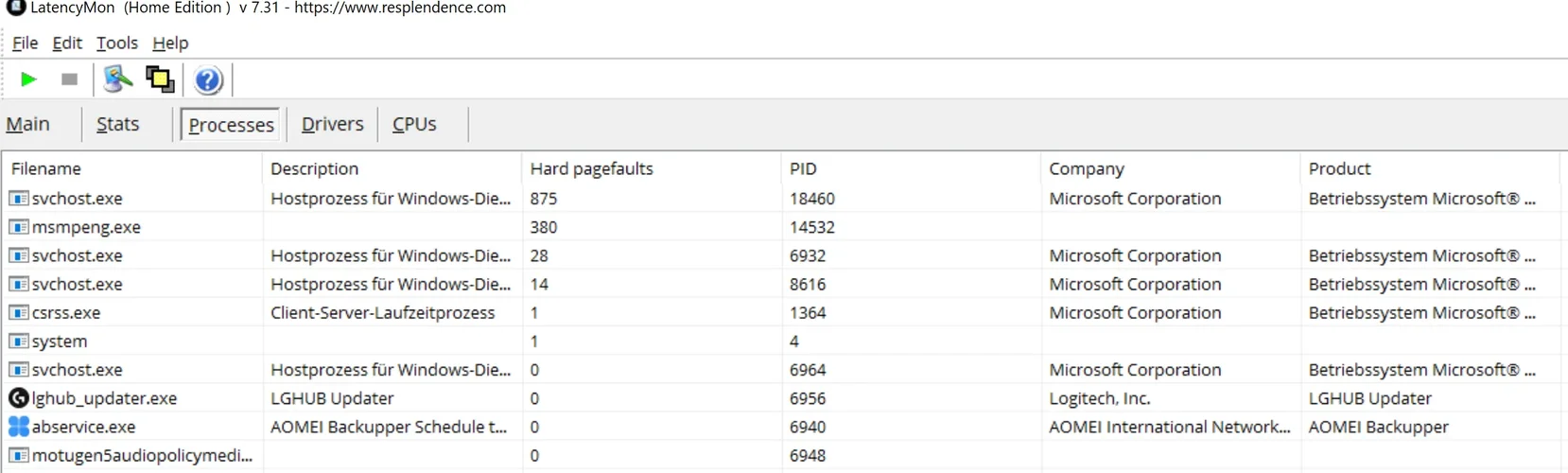The width and height of the screenshot is (1568, 473).
Task: Switch to the CPUs tab
Action: pyautogui.click(x=414, y=124)
